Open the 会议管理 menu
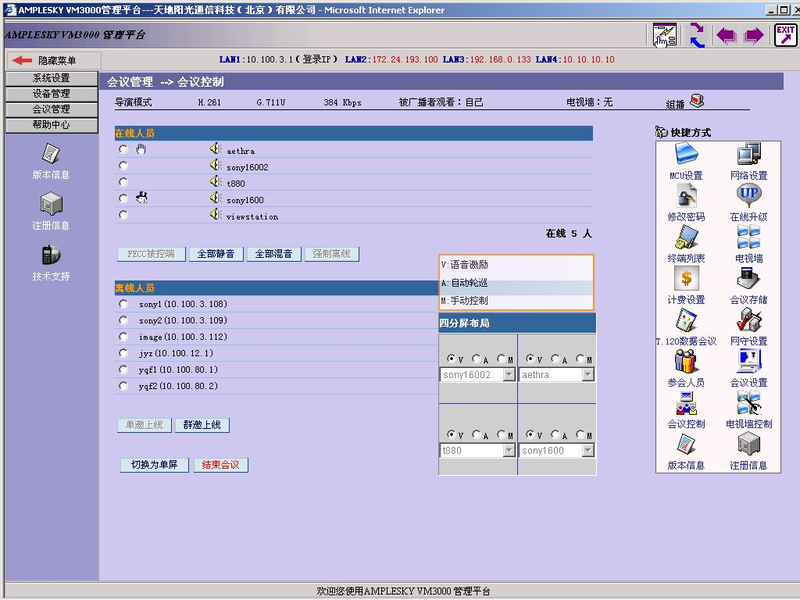Viewport: 800px width, 600px height. coord(52,110)
